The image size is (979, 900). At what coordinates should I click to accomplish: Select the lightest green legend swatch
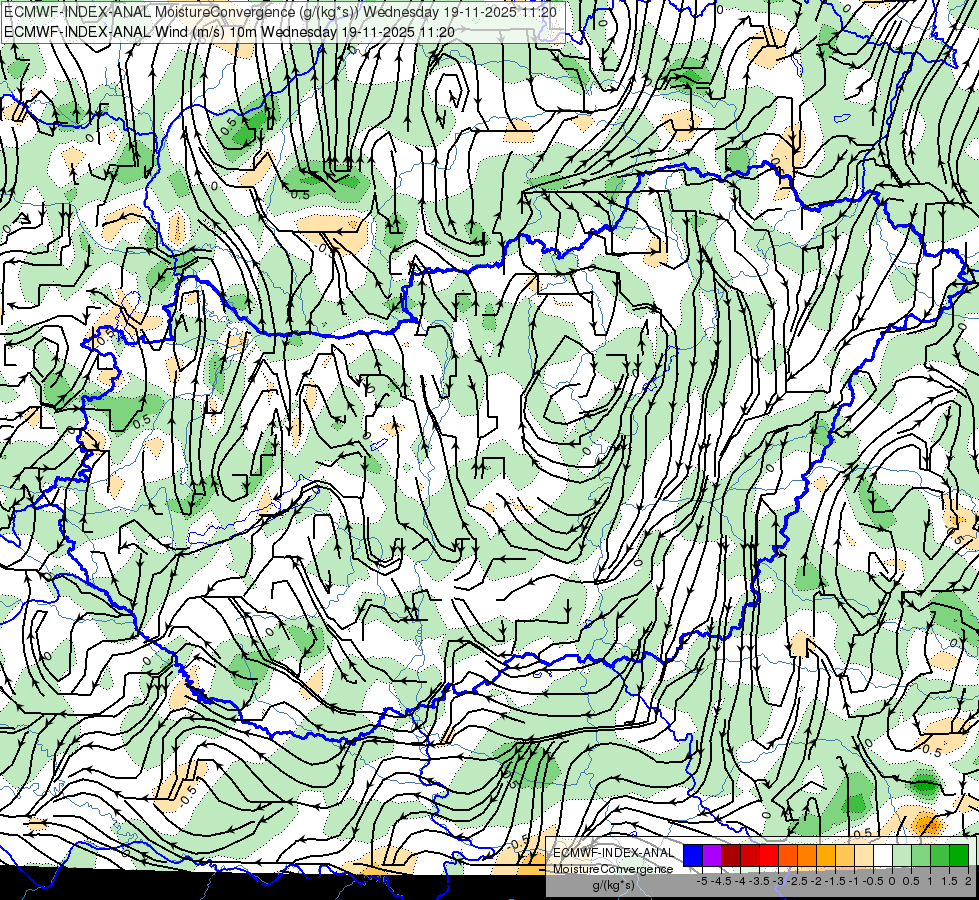[902, 855]
